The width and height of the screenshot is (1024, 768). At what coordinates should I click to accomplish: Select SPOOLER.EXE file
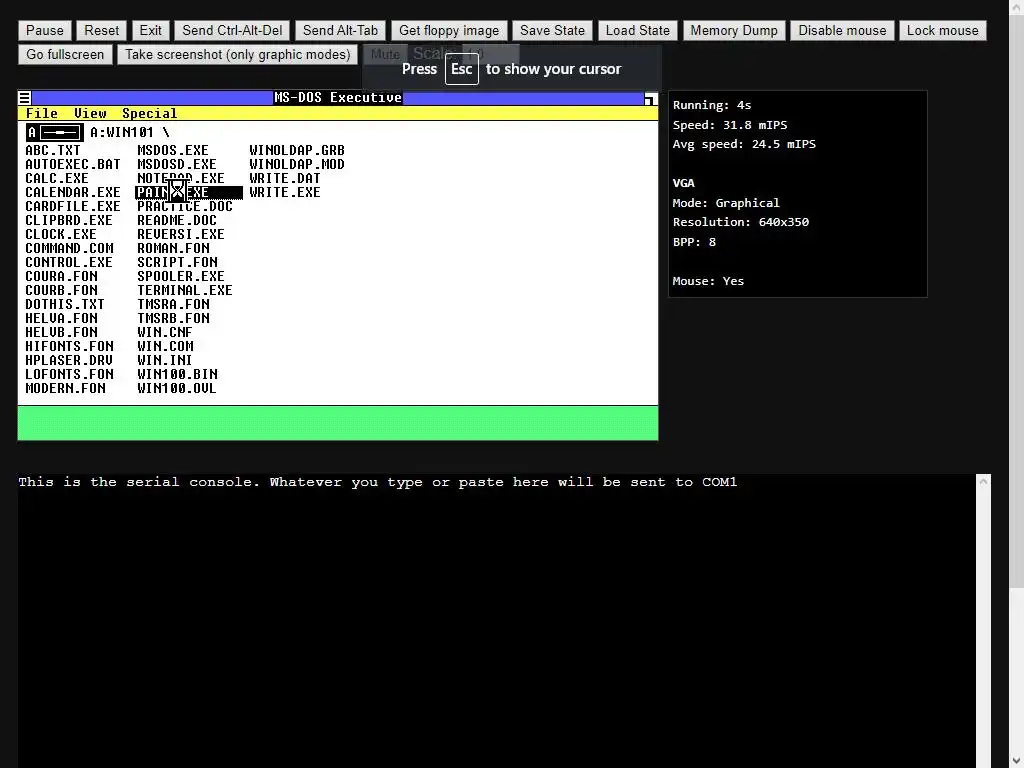pos(181,276)
